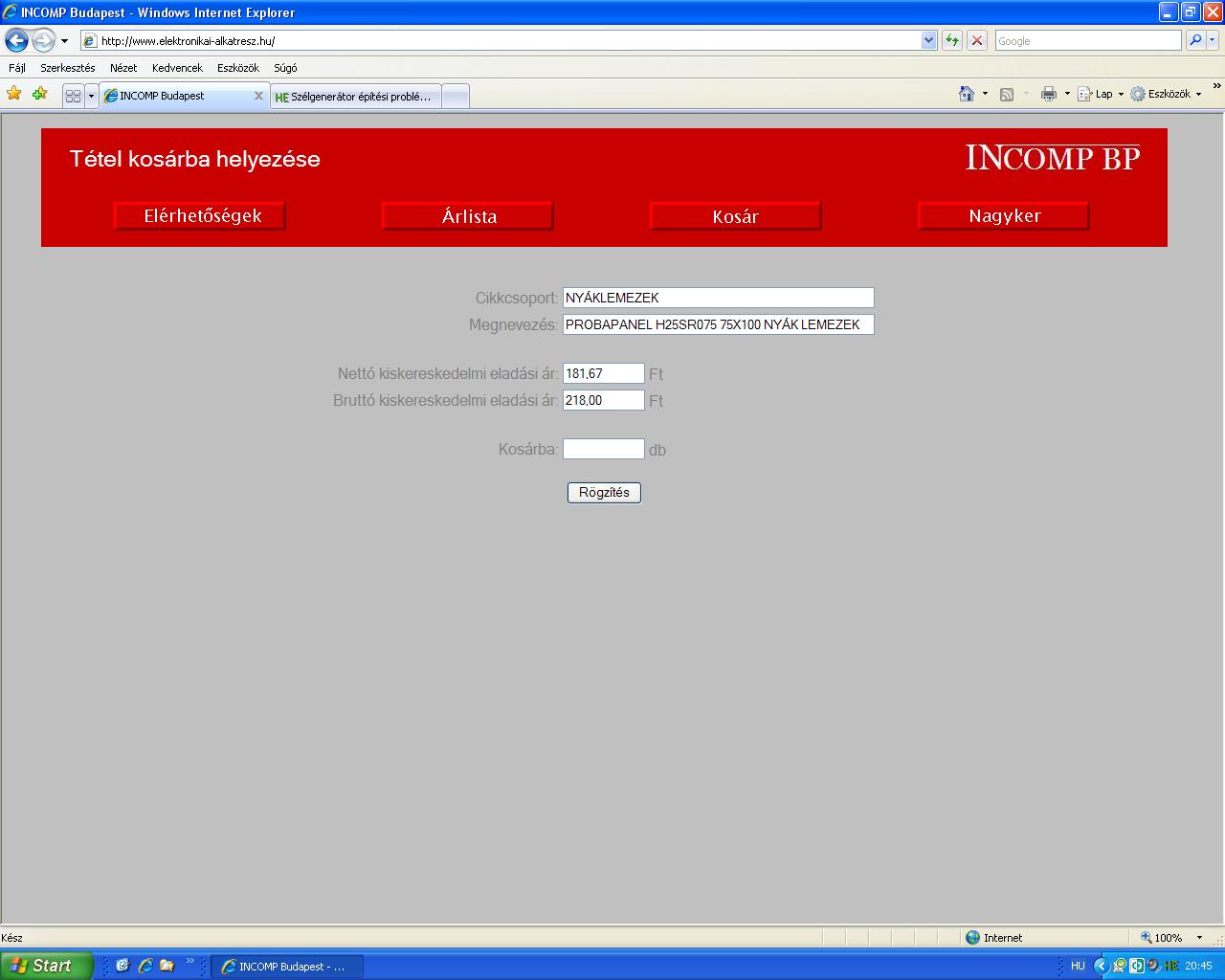Click the Internet zone status indicator
The image size is (1225, 980).
point(993,938)
